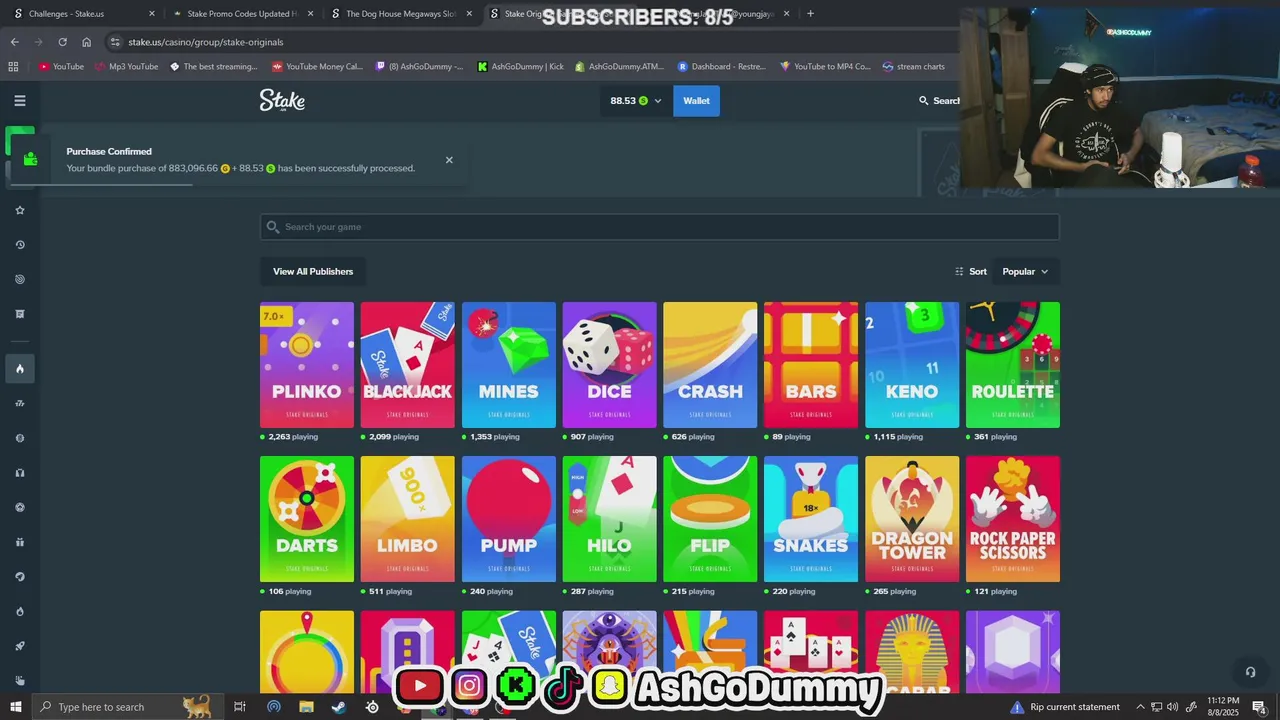Open the Mp3 YouTube bookmark

(126, 67)
